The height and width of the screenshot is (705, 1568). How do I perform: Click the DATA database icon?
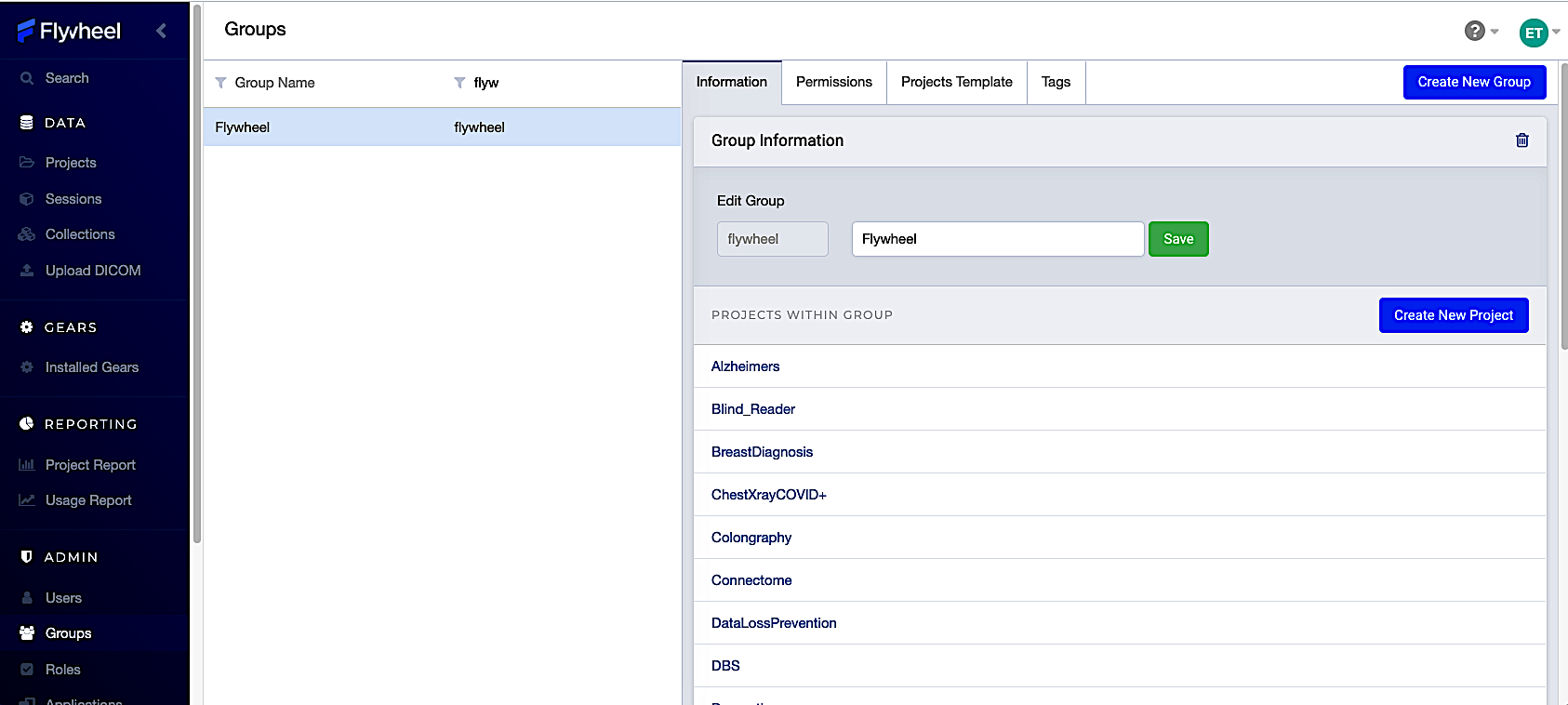[27, 123]
